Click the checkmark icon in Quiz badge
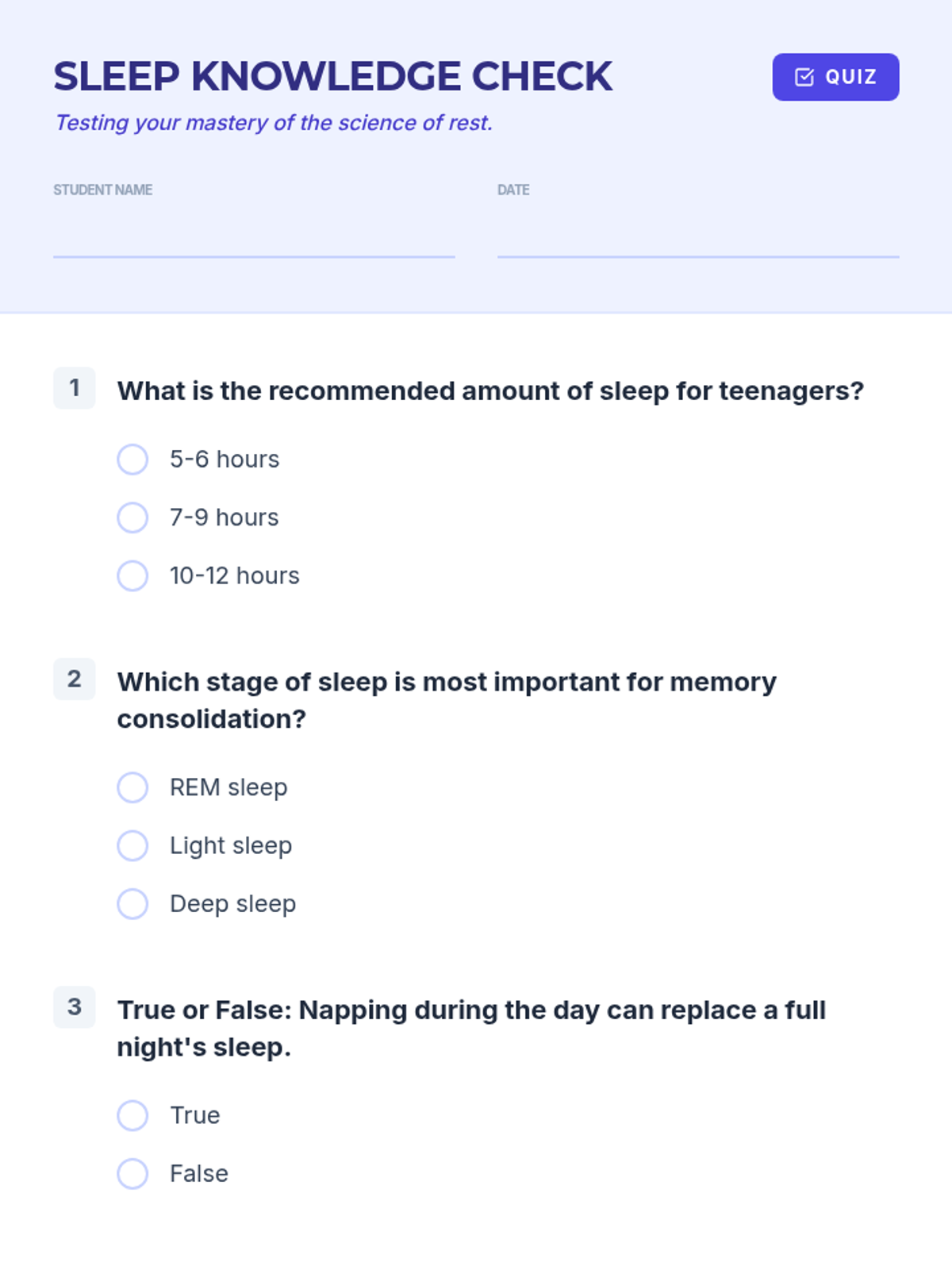The height and width of the screenshot is (1270, 952). point(804,77)
